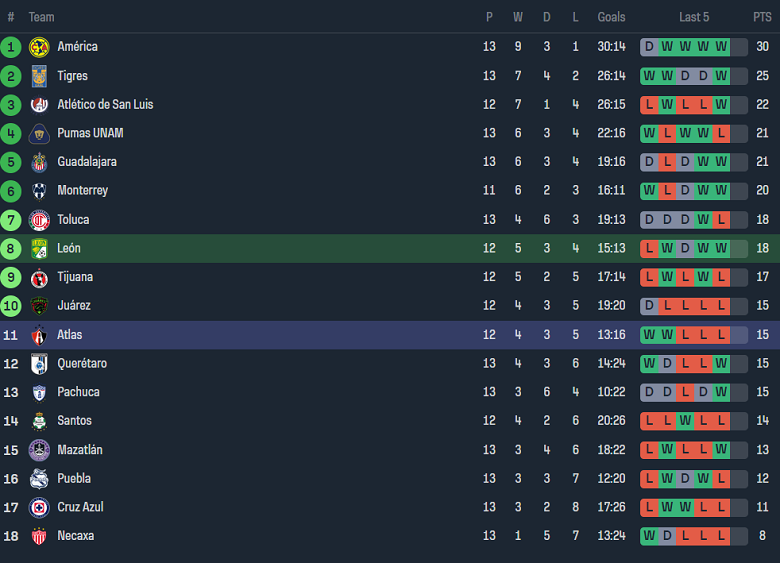Click América's most recent green W result
Viewport: 780px width, 563px height.
[x=721, y=47]
